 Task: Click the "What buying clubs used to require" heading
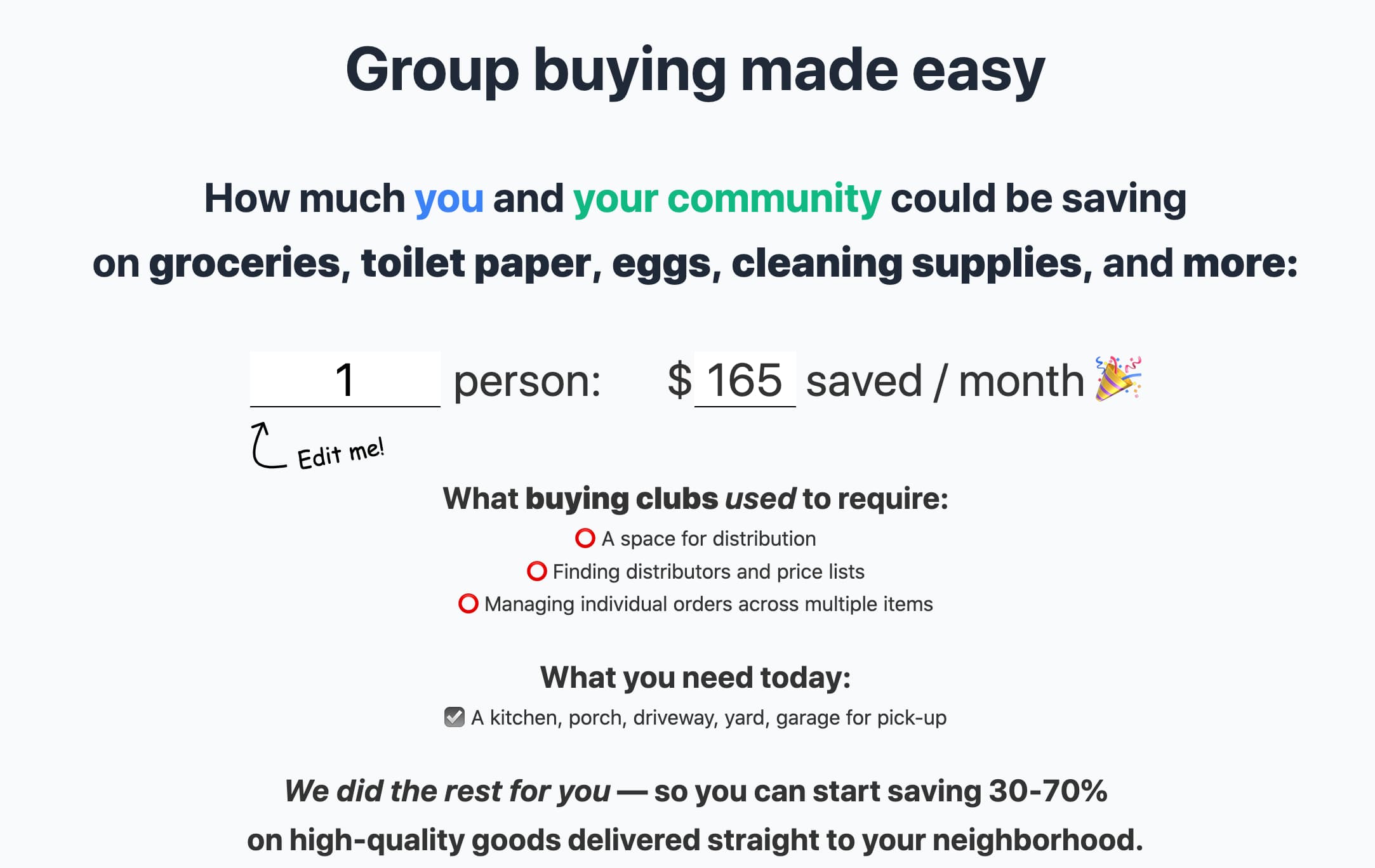pyautogui.click(x=695, y=499)
